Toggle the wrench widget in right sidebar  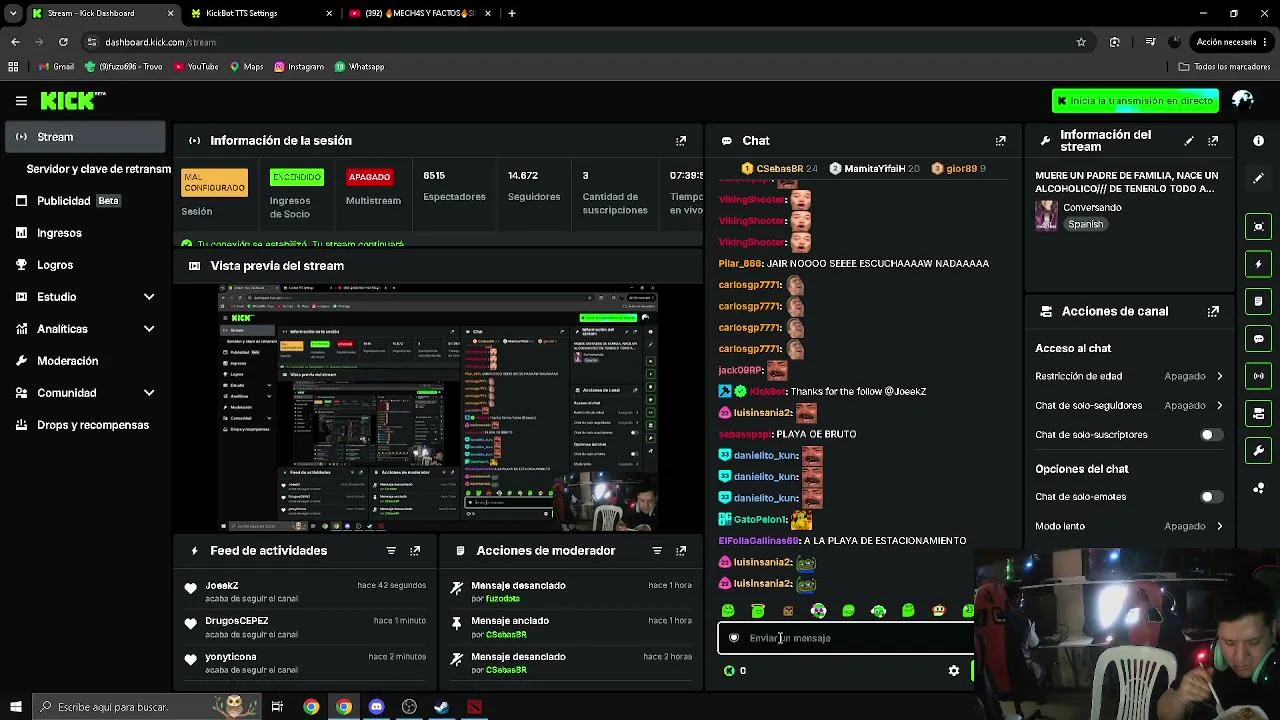point(1259,451)
